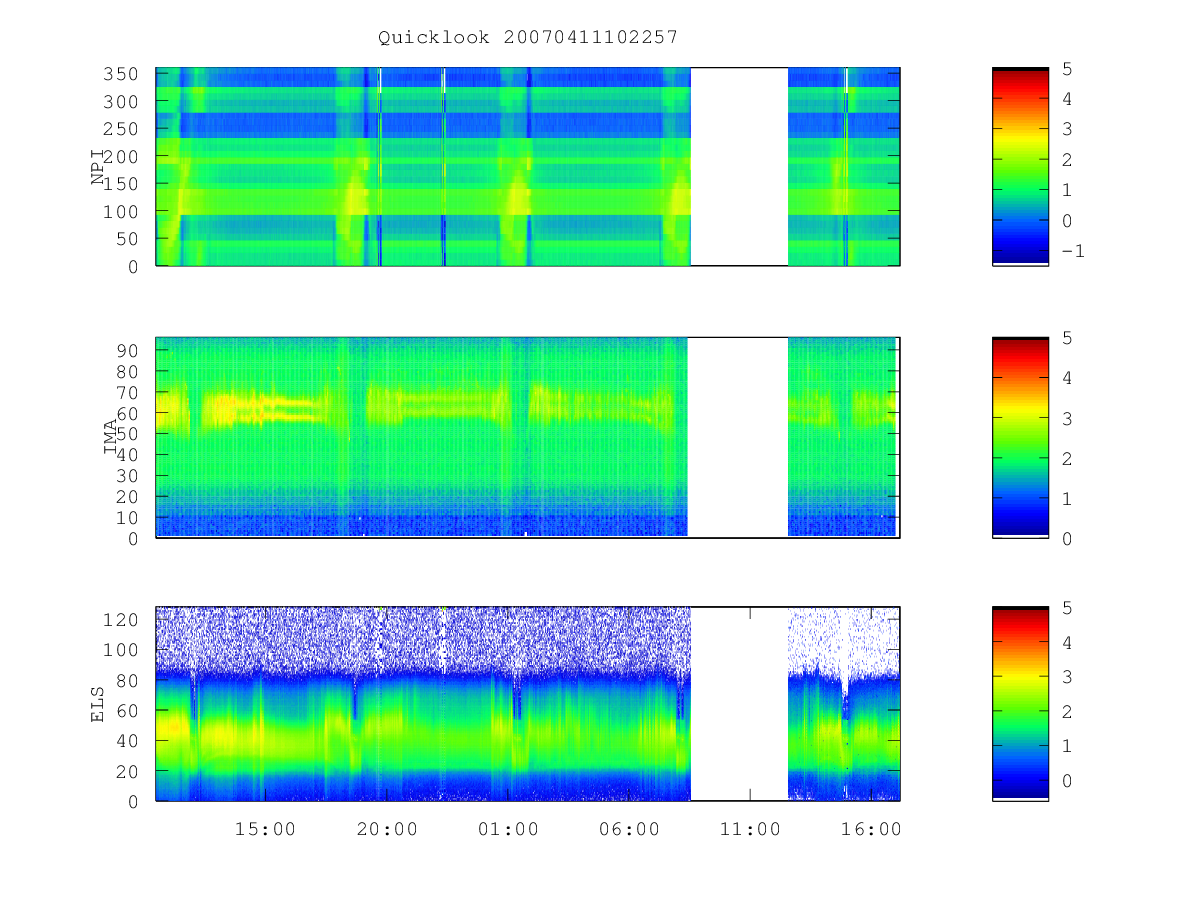Click the 300 tick on NPI axis
Viewport: 1200px width, 900px height.
click(x=122, y=102)
